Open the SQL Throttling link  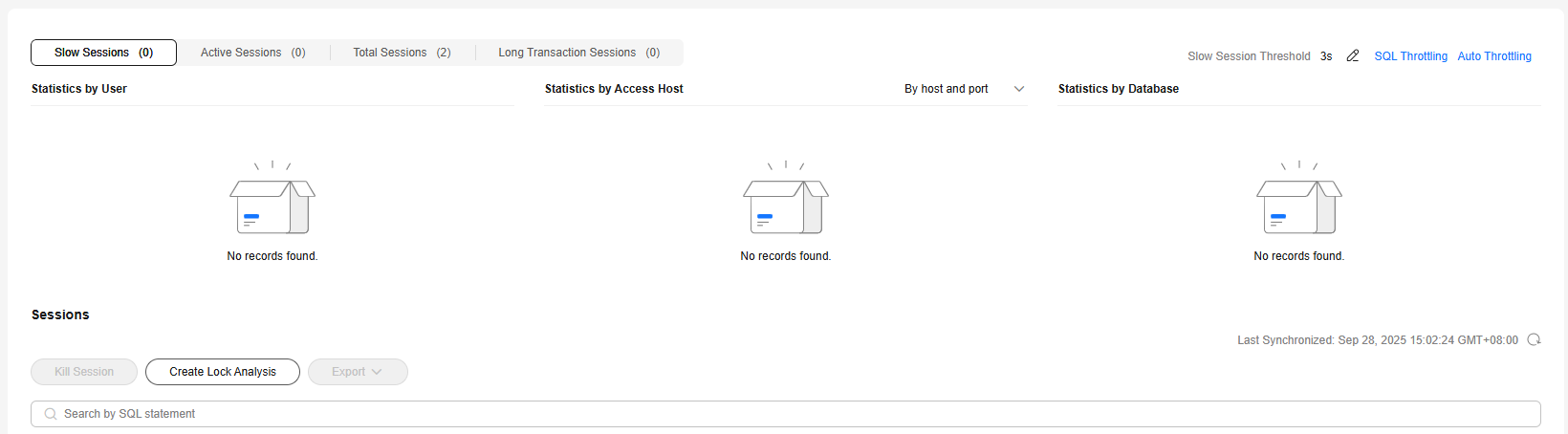coord(1410,56)
